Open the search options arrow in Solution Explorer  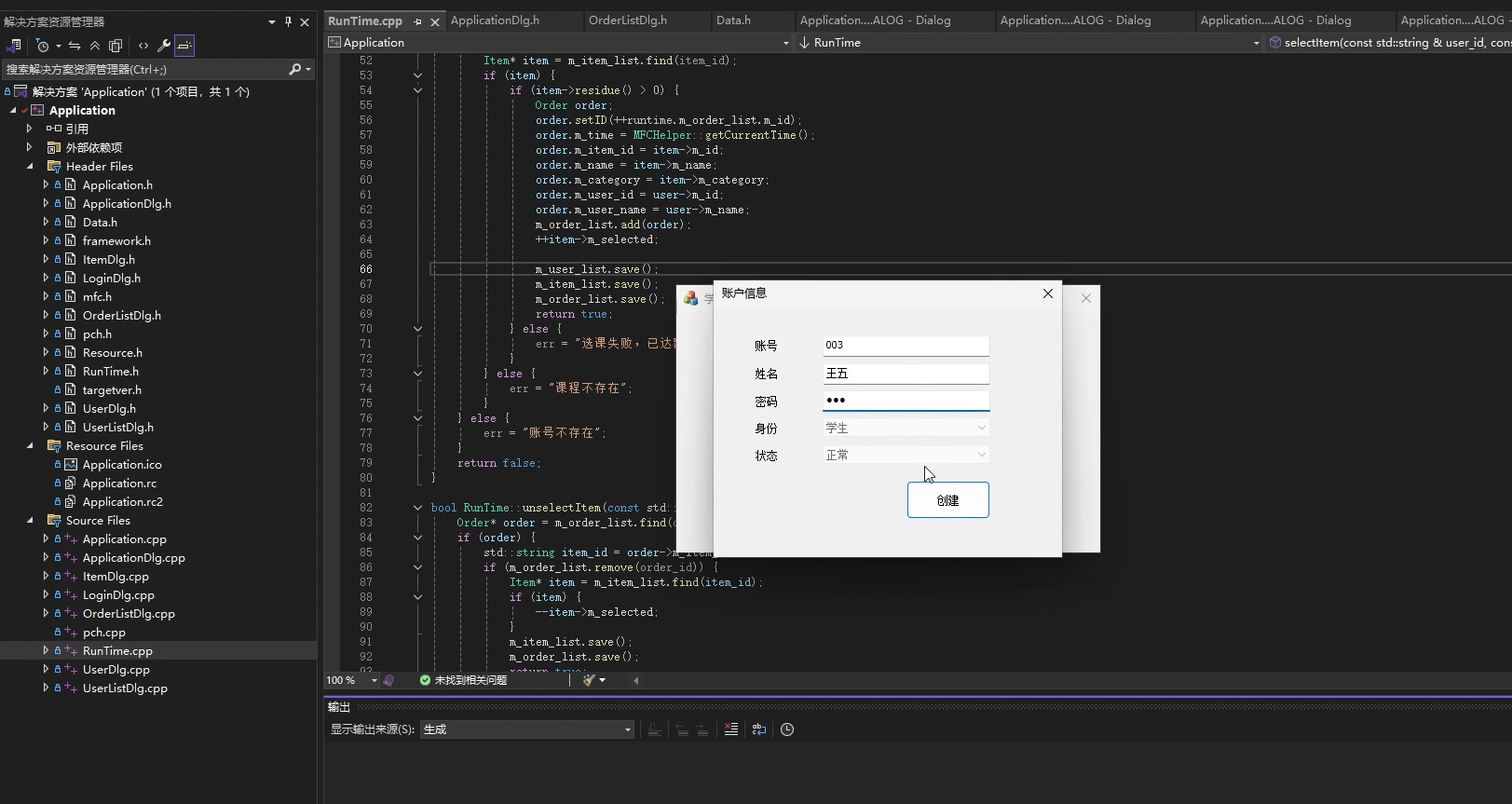308,69
